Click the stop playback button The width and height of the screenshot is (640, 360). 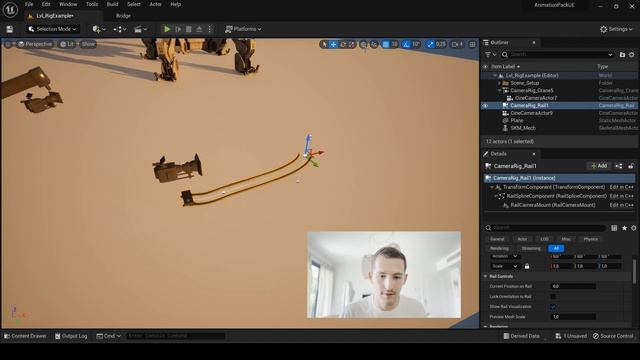coord(189,29)
